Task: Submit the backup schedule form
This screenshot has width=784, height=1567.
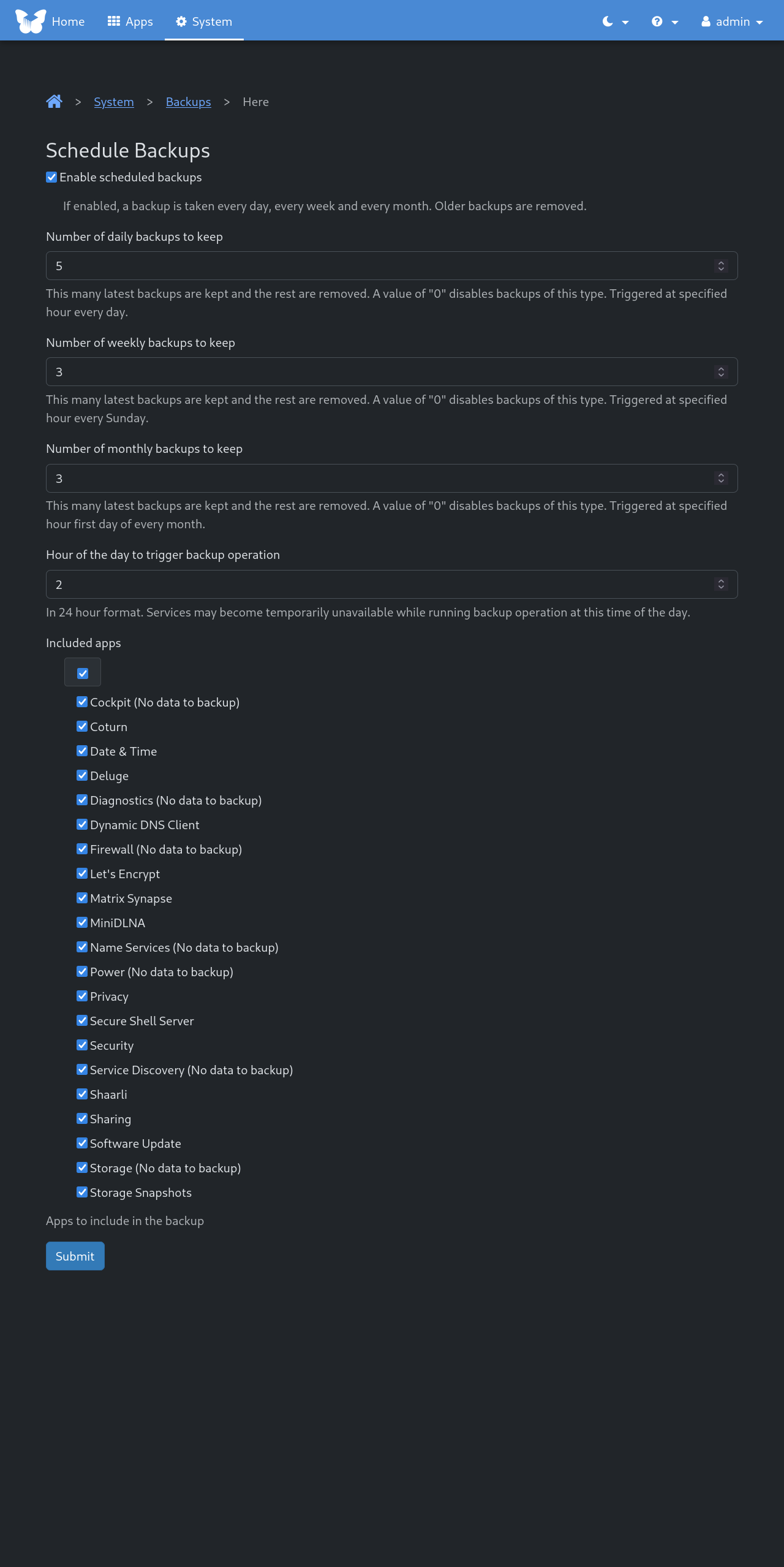Action: point(75,1256)
